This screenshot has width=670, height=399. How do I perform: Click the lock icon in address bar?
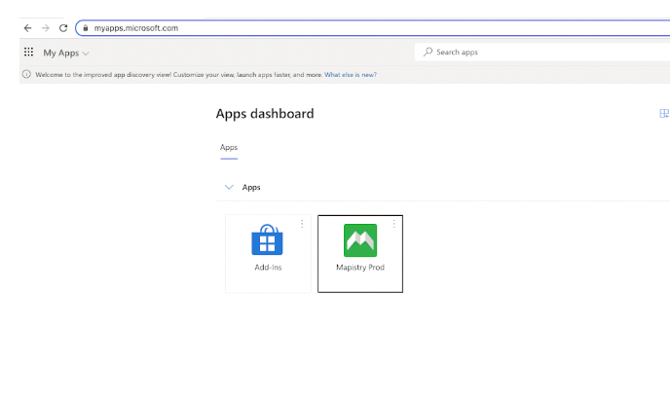tap(85, 28)
